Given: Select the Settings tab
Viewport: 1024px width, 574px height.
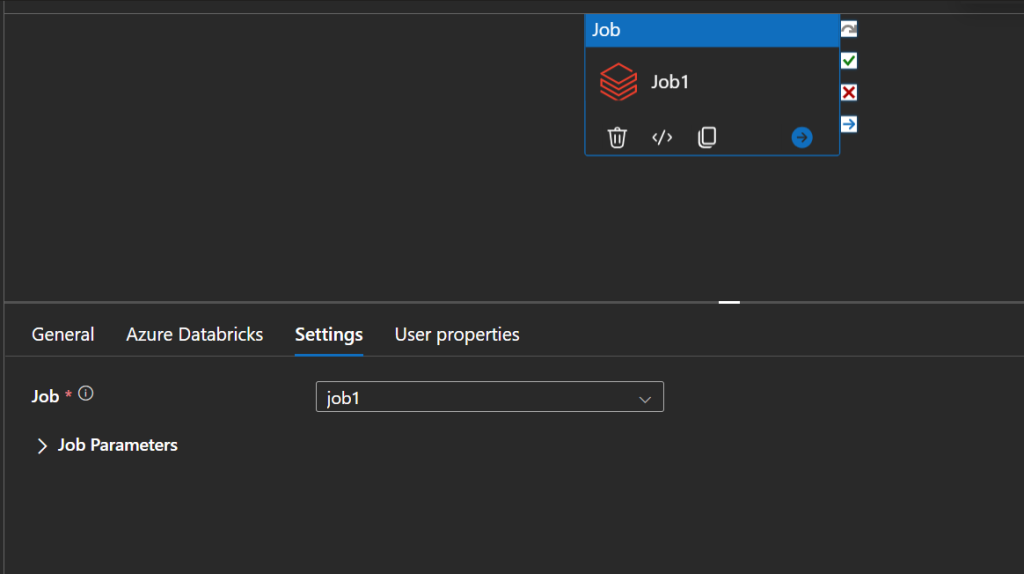Looking at the screenshot, I should 328,335.
